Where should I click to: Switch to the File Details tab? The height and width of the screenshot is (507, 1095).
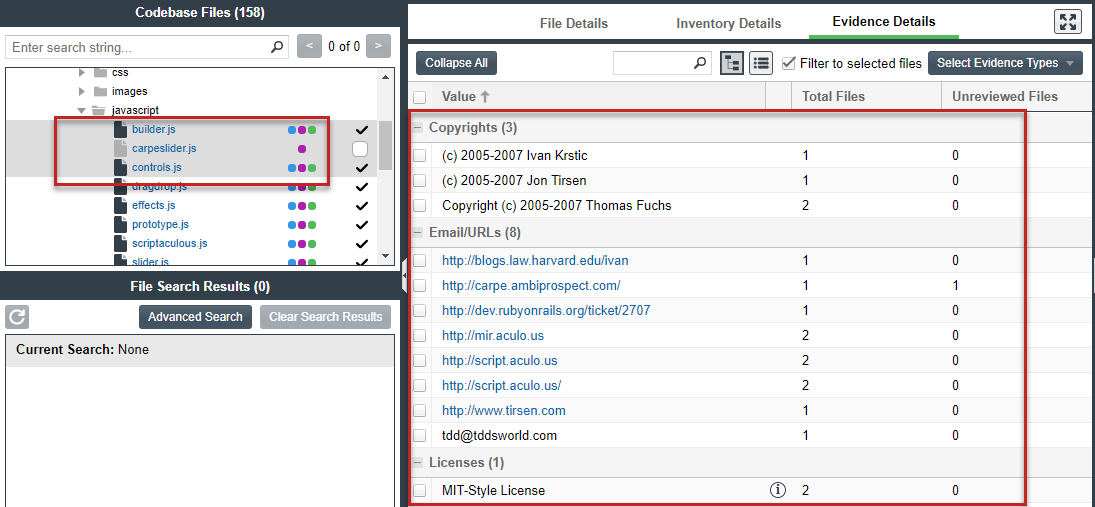point(573,23)
